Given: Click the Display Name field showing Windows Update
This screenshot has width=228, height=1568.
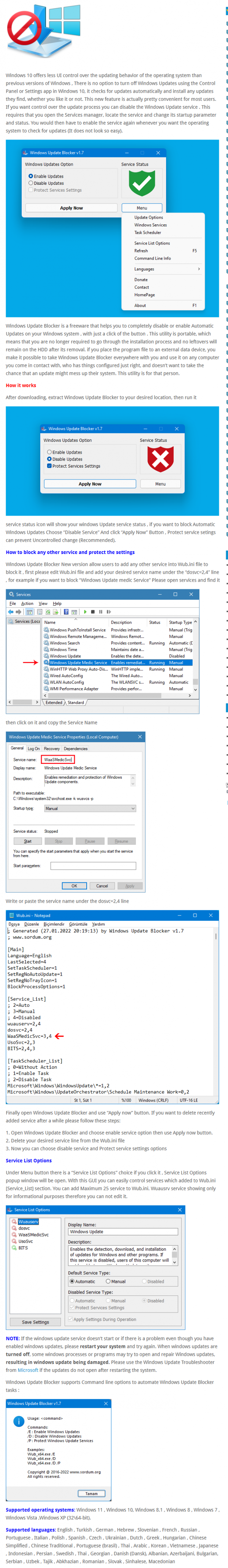Looking at the screenshot, I should point(123,1232).
